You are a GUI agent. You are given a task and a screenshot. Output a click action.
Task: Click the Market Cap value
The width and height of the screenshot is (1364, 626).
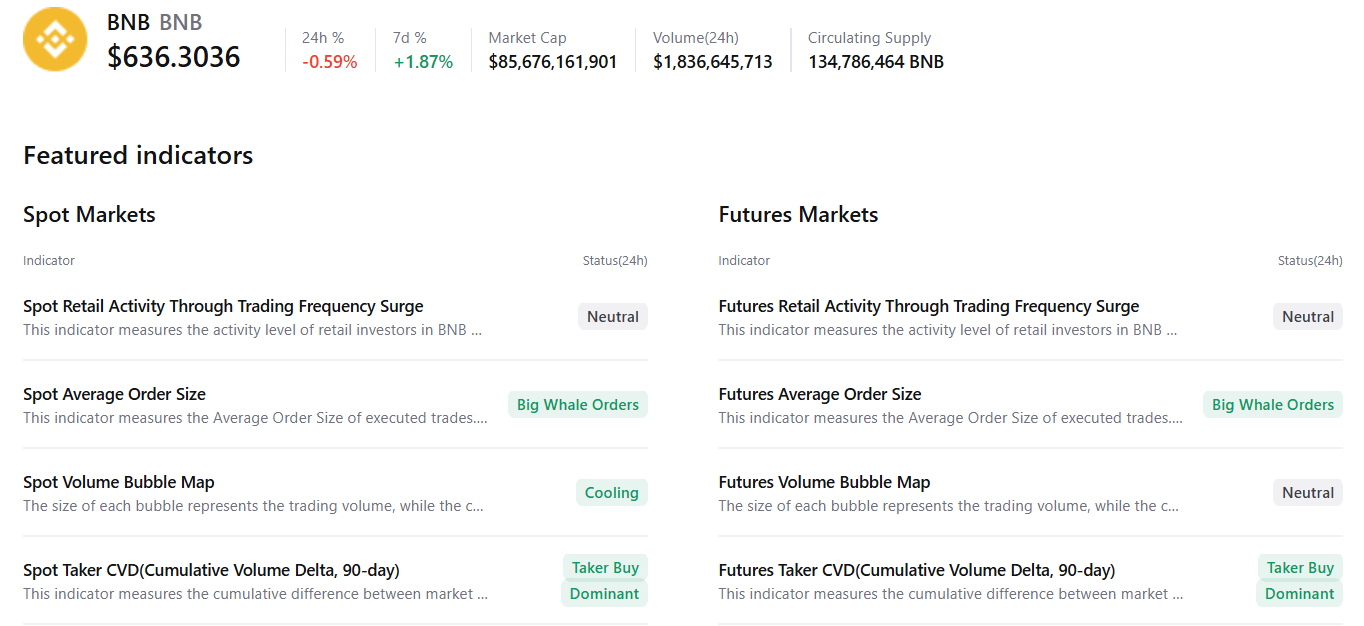click(552, 62)
